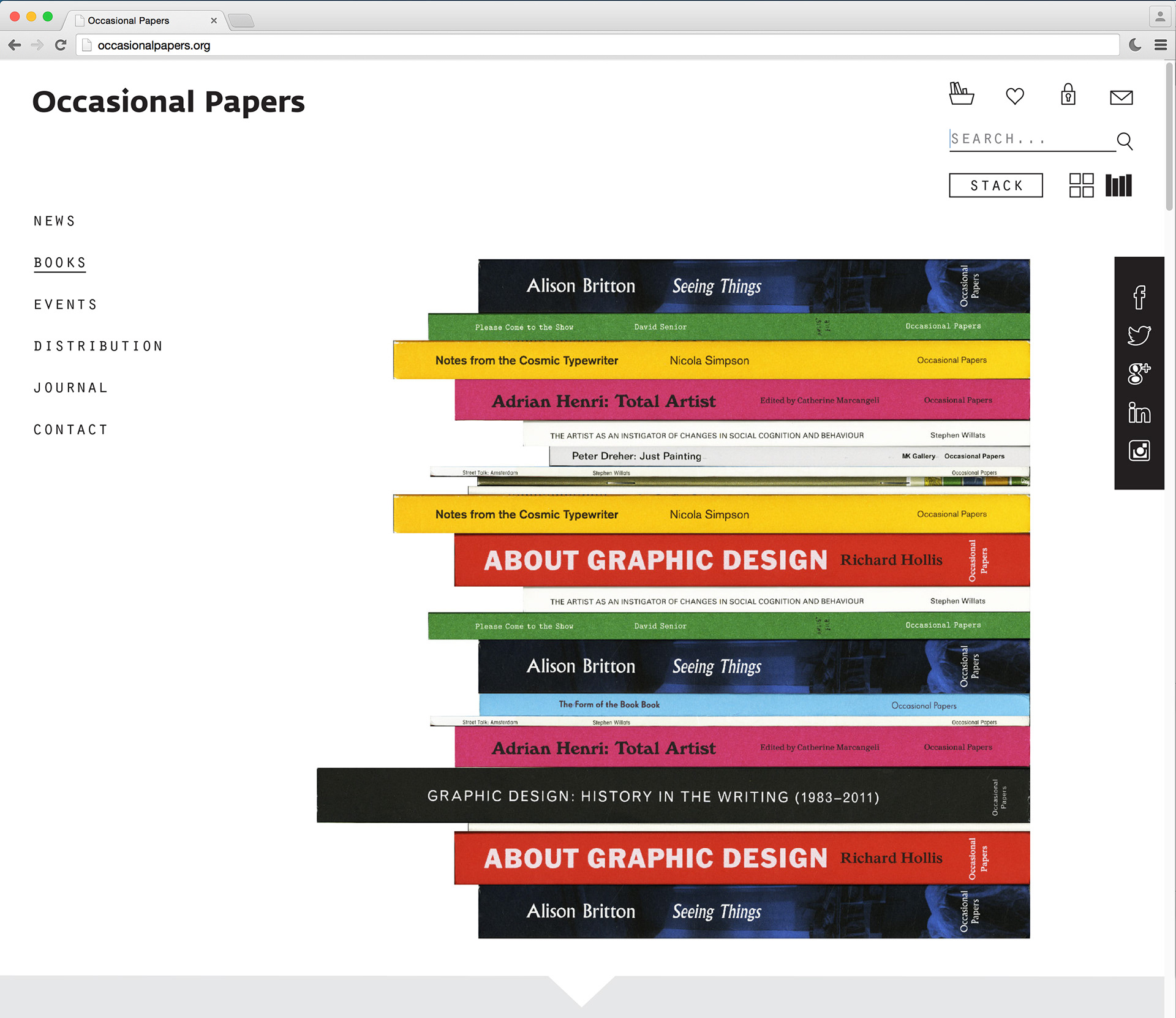Open the Chrome hamburger menu
The width and height of the screenshot is (1176, 1018).
click(1160, 45)
